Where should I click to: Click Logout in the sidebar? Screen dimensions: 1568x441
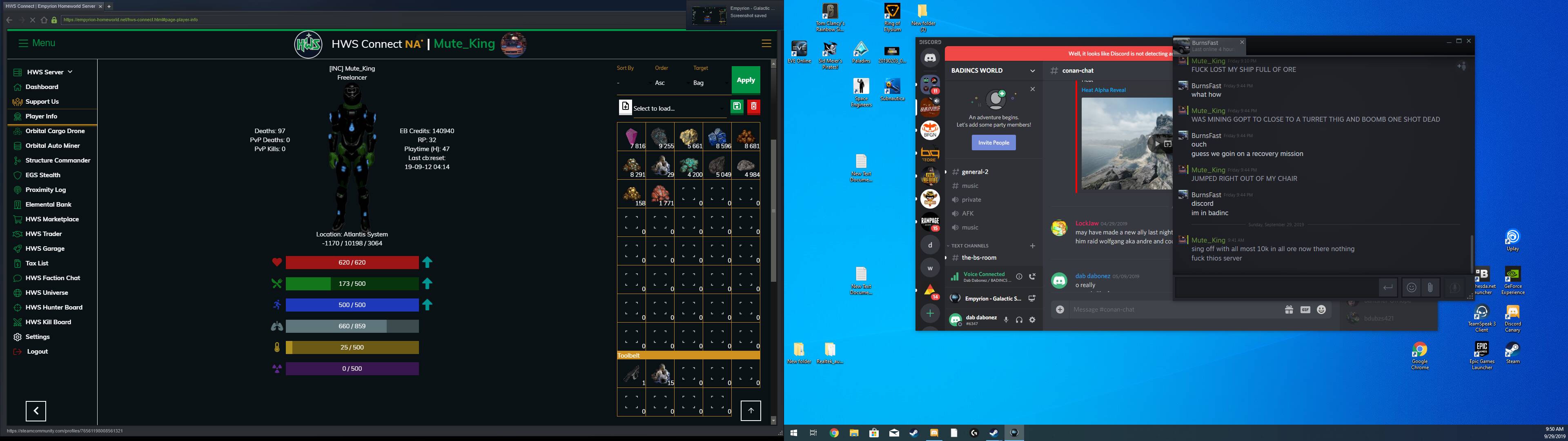tap(36, 352)
